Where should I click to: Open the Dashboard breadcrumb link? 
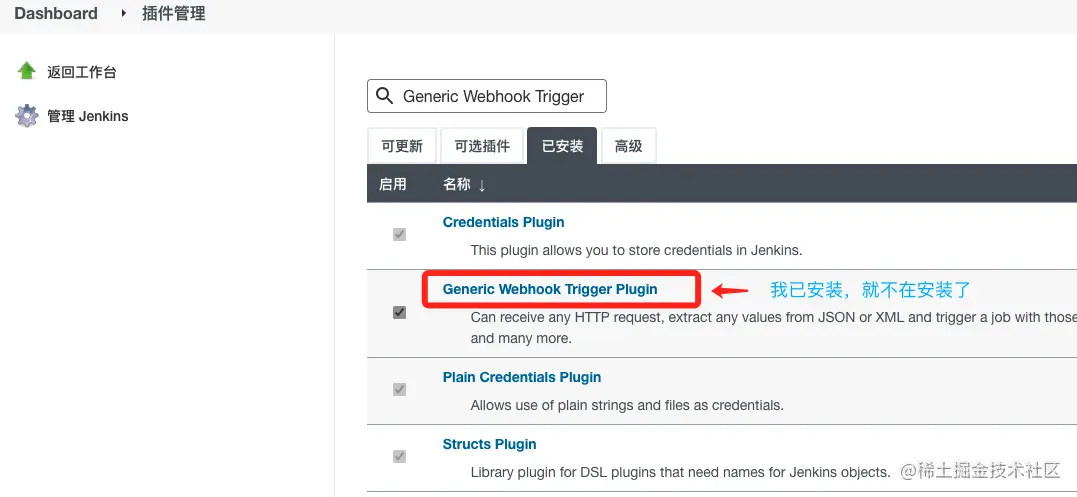click(56, 13)
